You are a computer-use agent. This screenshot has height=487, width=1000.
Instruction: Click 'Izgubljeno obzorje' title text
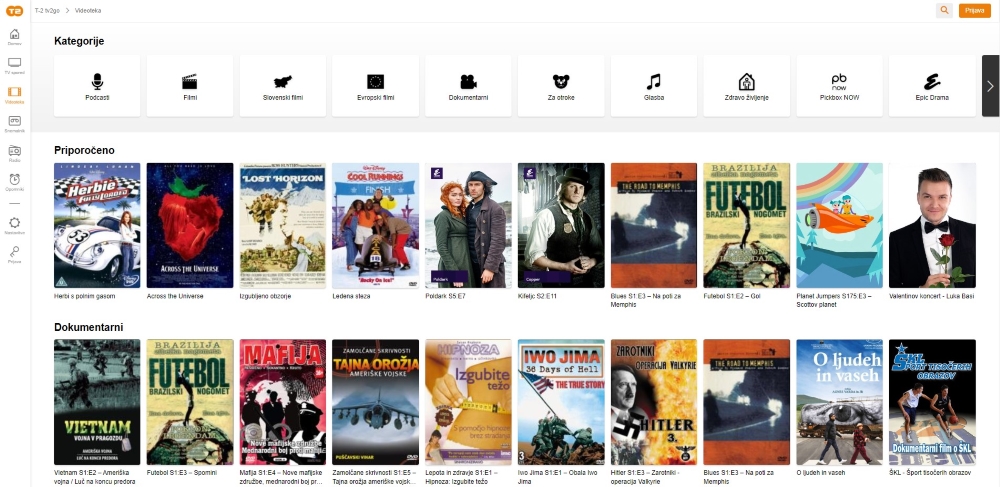pos(265,296)
